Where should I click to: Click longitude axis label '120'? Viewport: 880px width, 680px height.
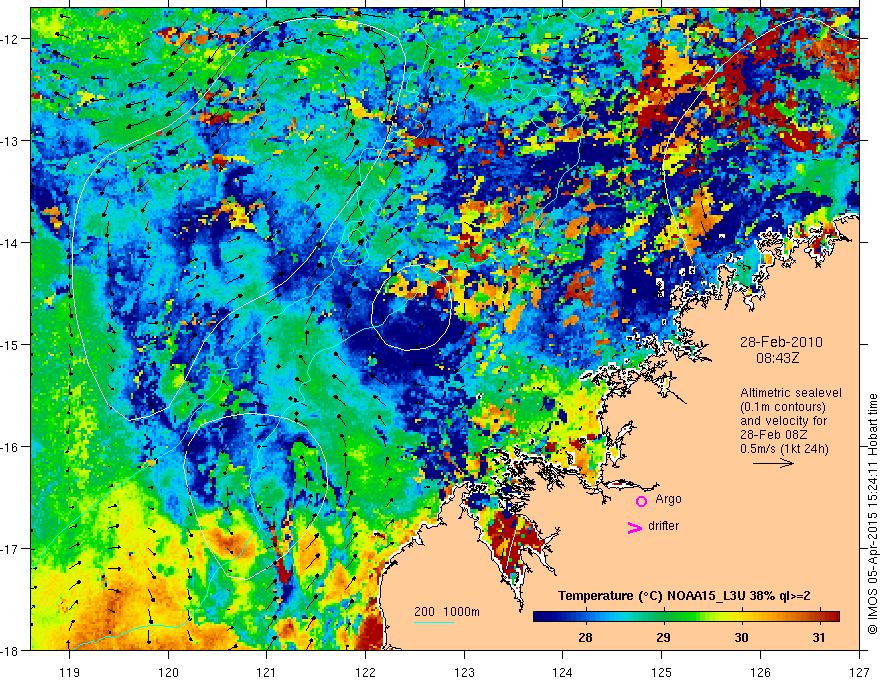click(168, 672)
